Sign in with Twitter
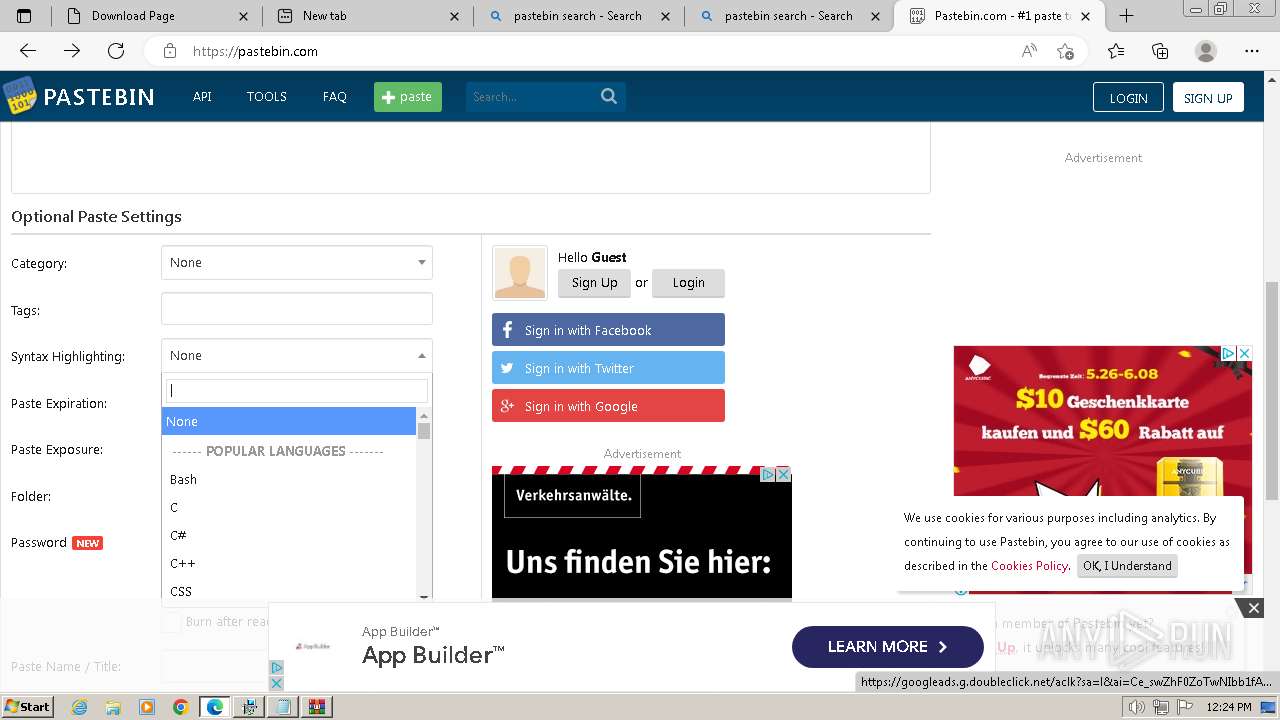This screenshot has height=720, width=1280. pyautogui.click(x=608, y=368)
